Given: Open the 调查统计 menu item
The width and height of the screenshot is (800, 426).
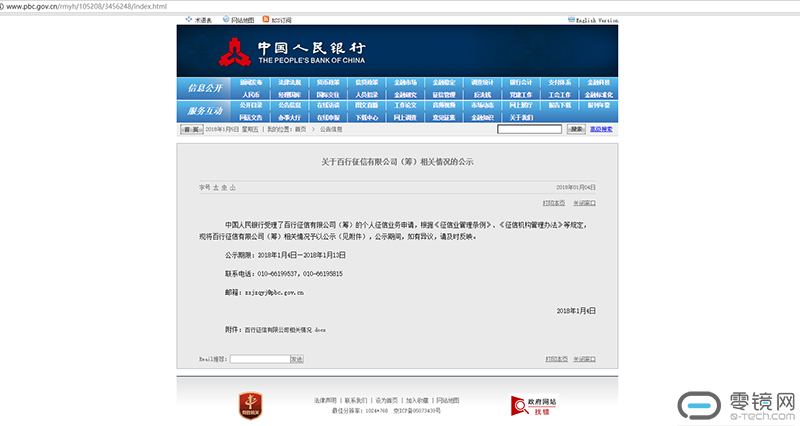Looking at the screenshot, I should [482, 82].
